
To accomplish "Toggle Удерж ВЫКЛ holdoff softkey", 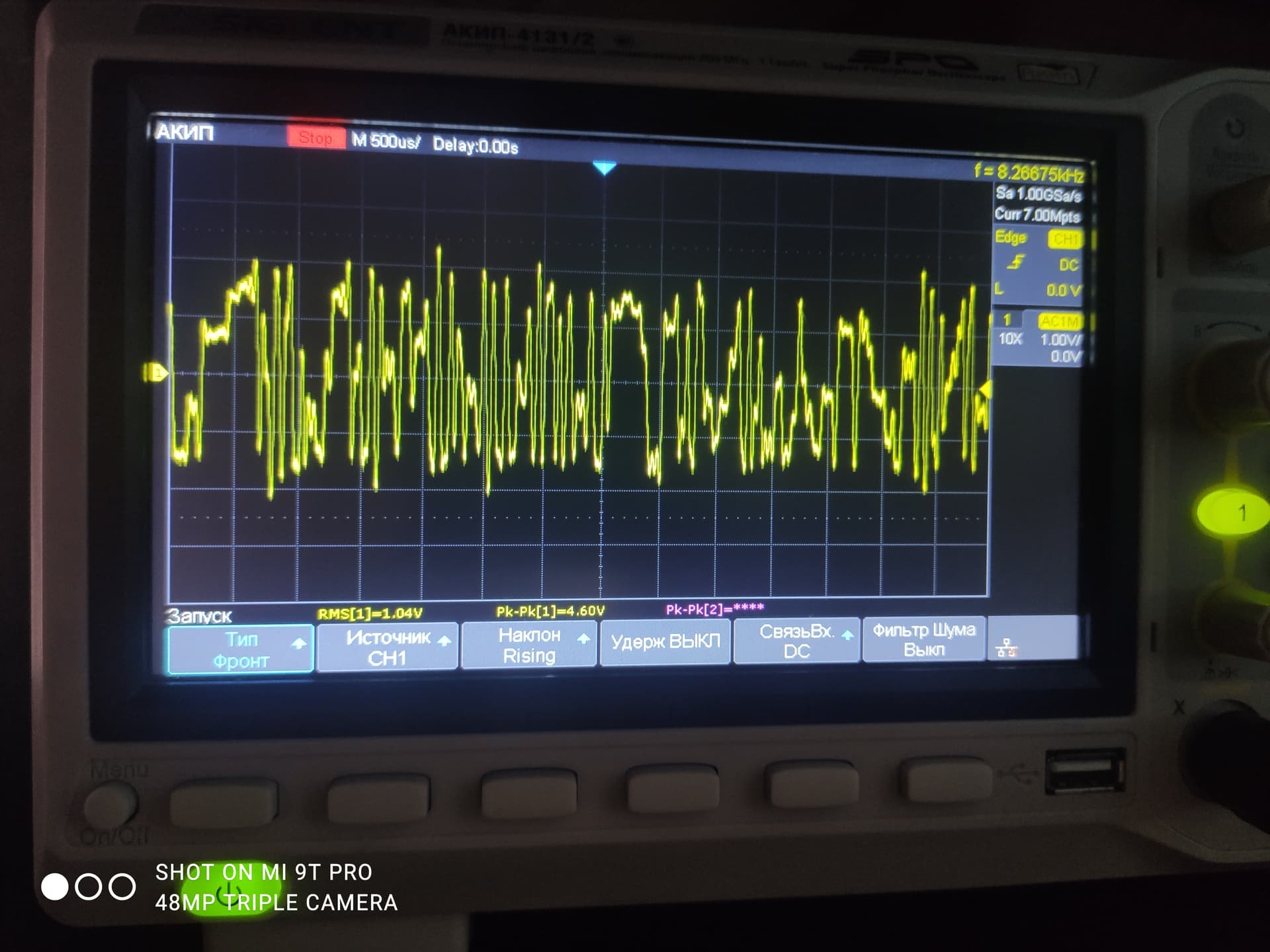I will pos(665,641).
